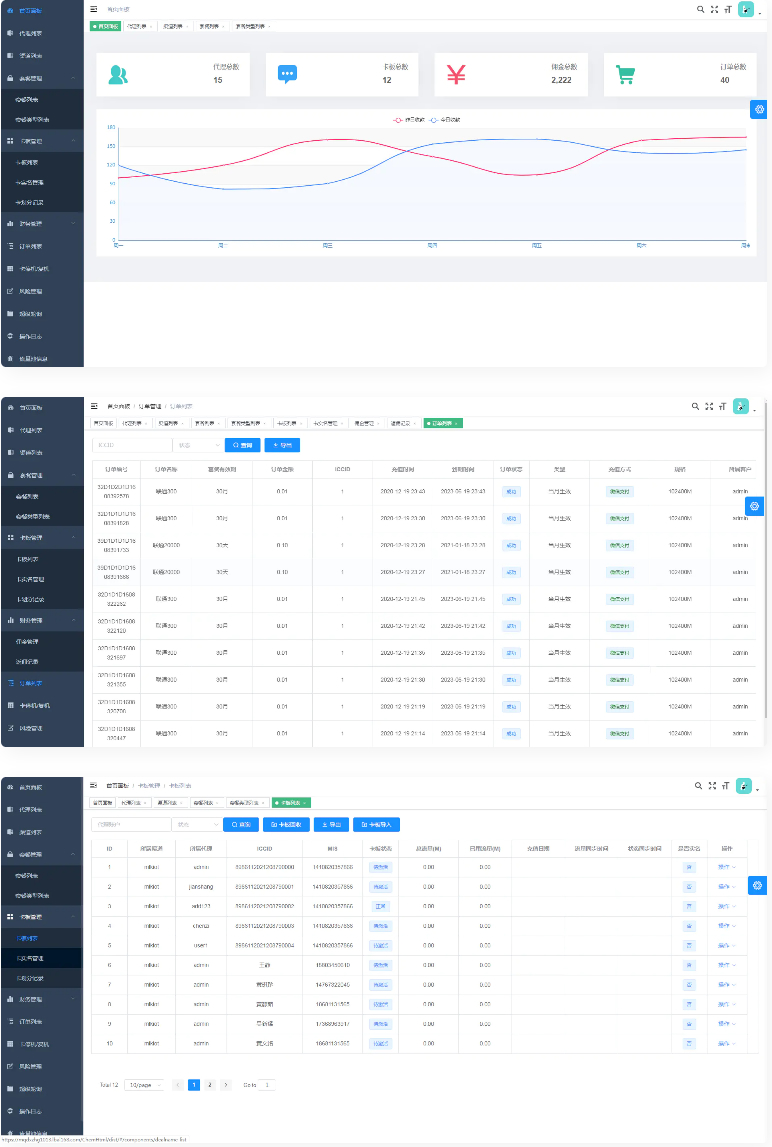Click the Go to page number field
The width and height of the screenshot is (772, 1147).
(267, 1084)
